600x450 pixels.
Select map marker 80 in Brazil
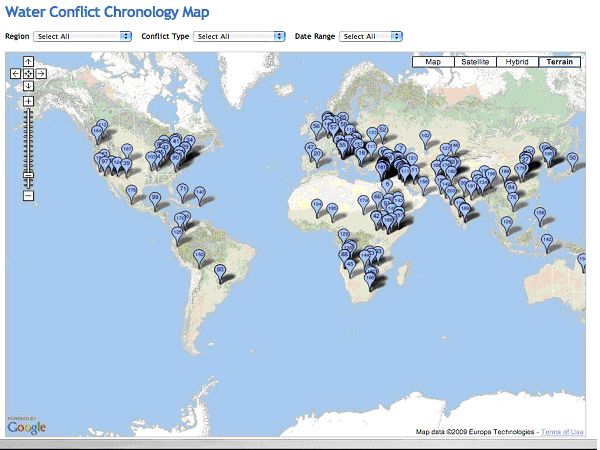[220, 272]
